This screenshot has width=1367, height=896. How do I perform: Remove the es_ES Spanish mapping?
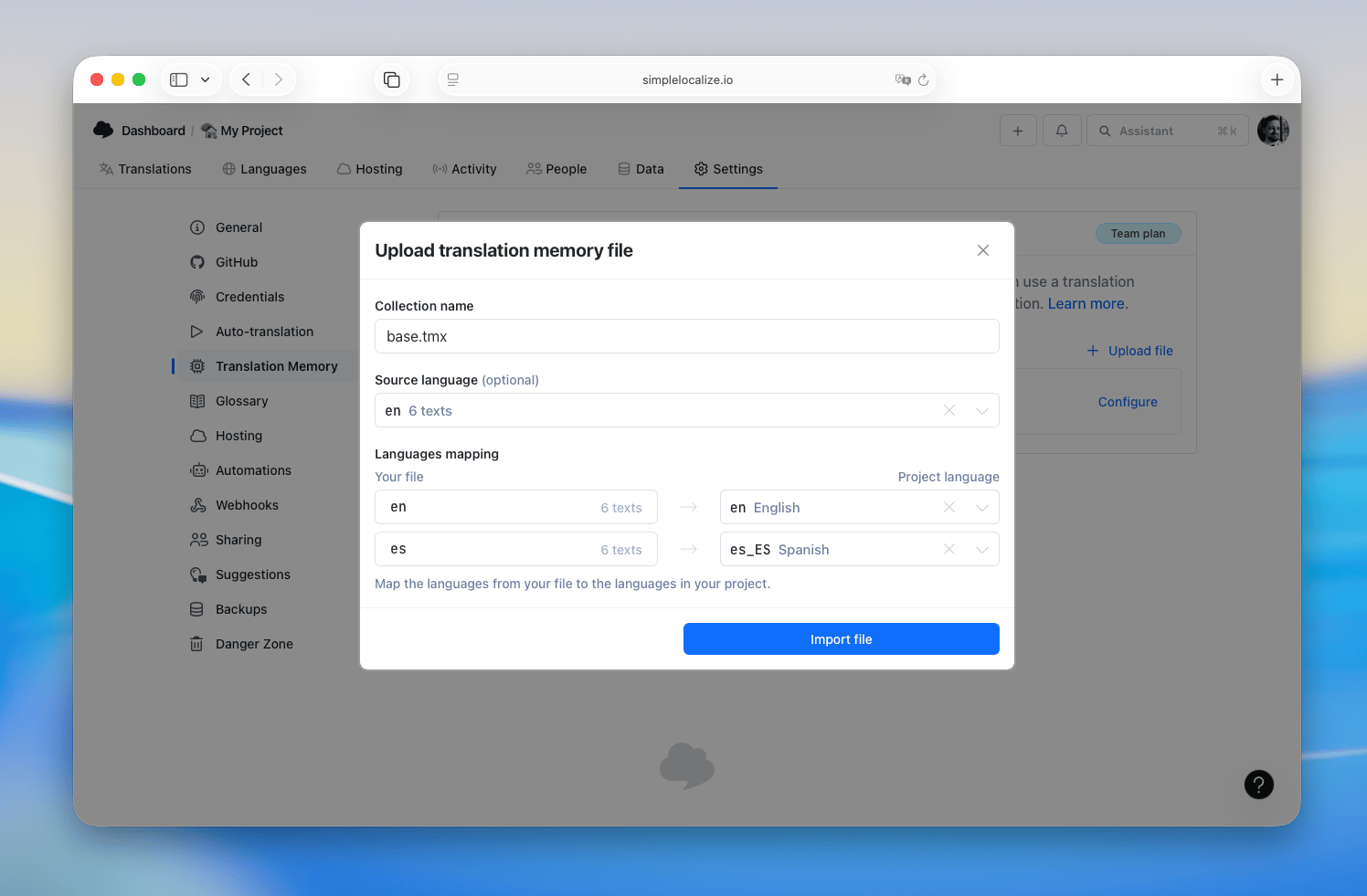(x=949, y=550)
